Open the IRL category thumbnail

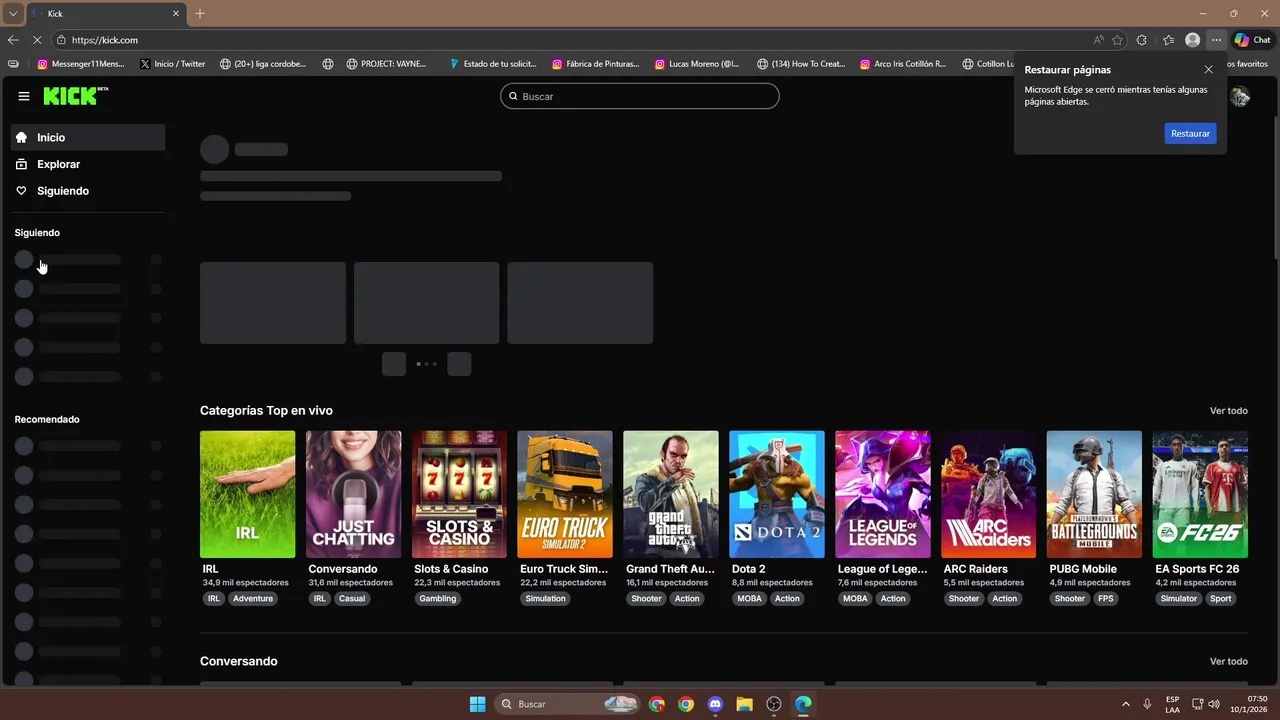point(247,494)
